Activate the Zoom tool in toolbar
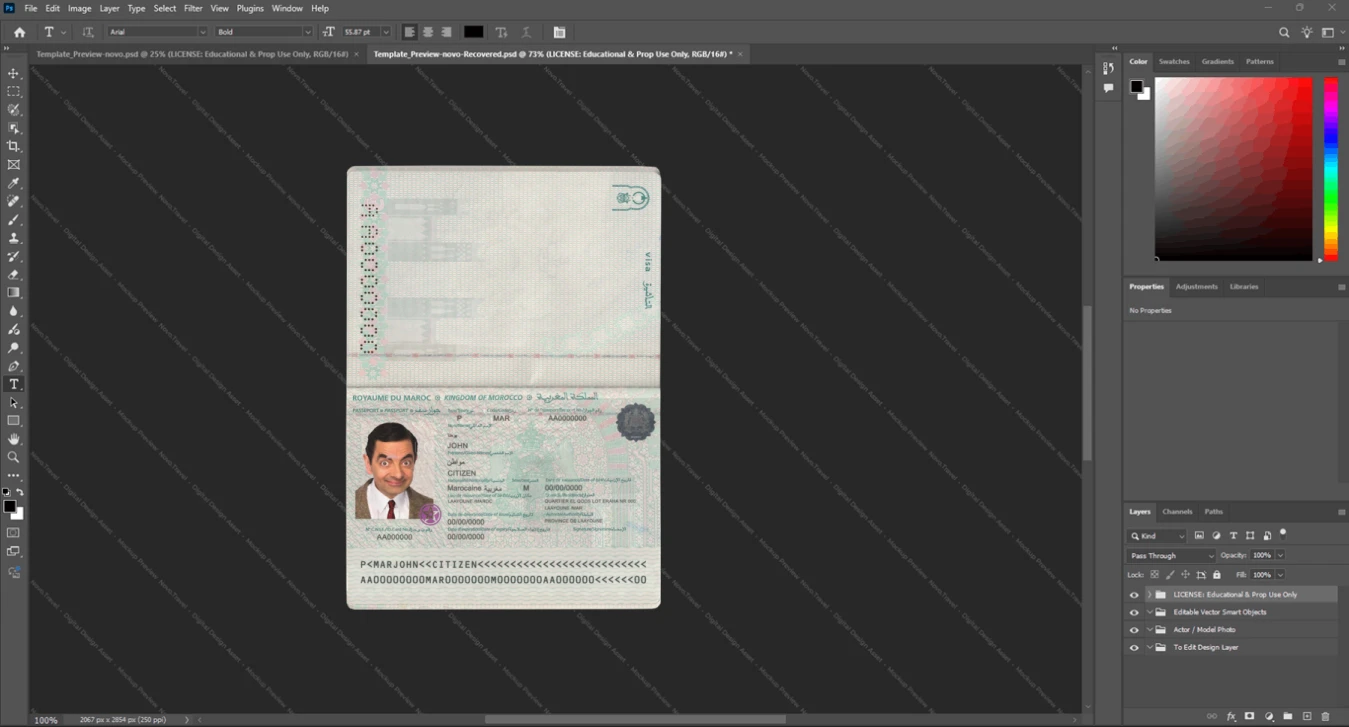The width and height of the screenshot is (1349, 727). tap(14, 457)
